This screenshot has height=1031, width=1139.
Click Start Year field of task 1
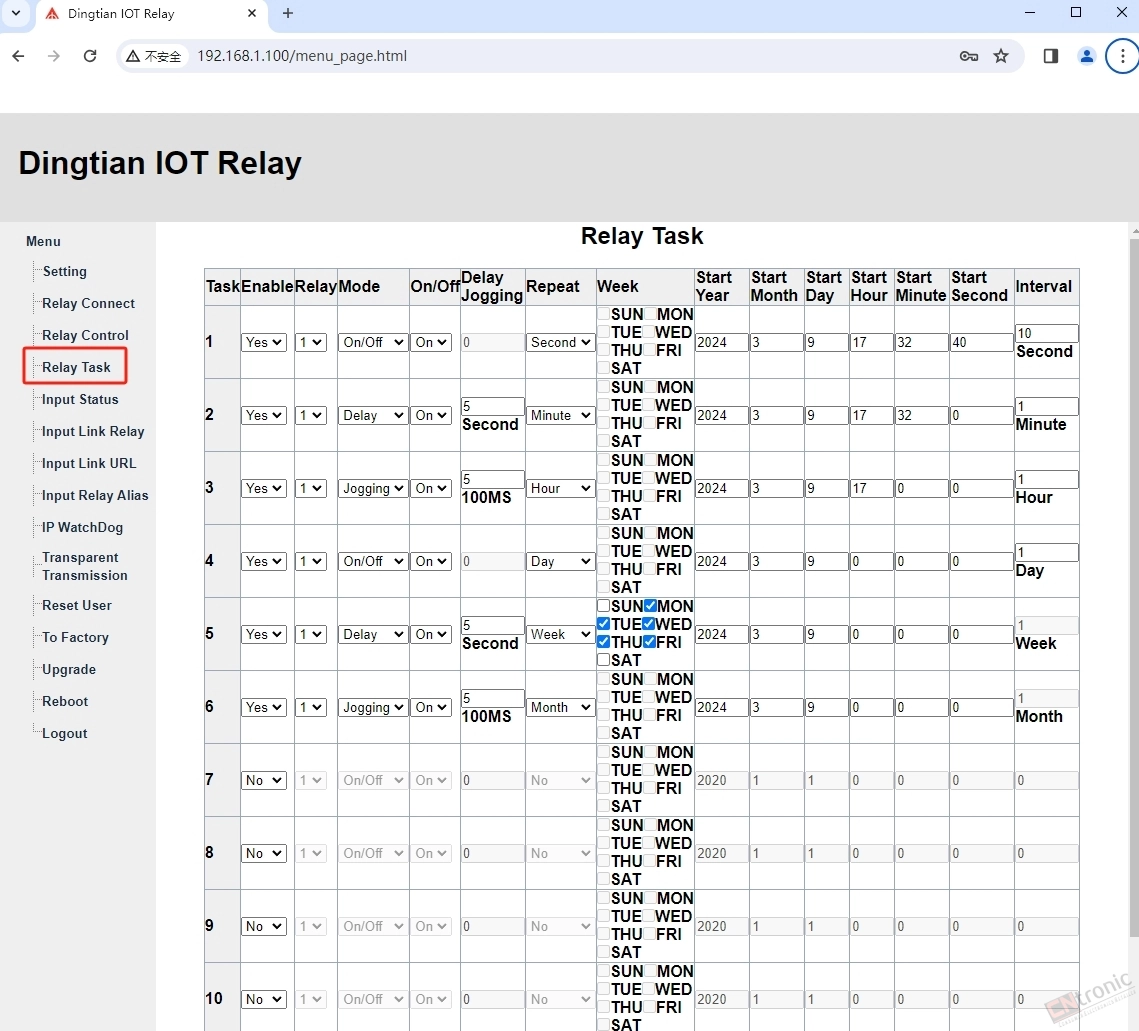721,342
